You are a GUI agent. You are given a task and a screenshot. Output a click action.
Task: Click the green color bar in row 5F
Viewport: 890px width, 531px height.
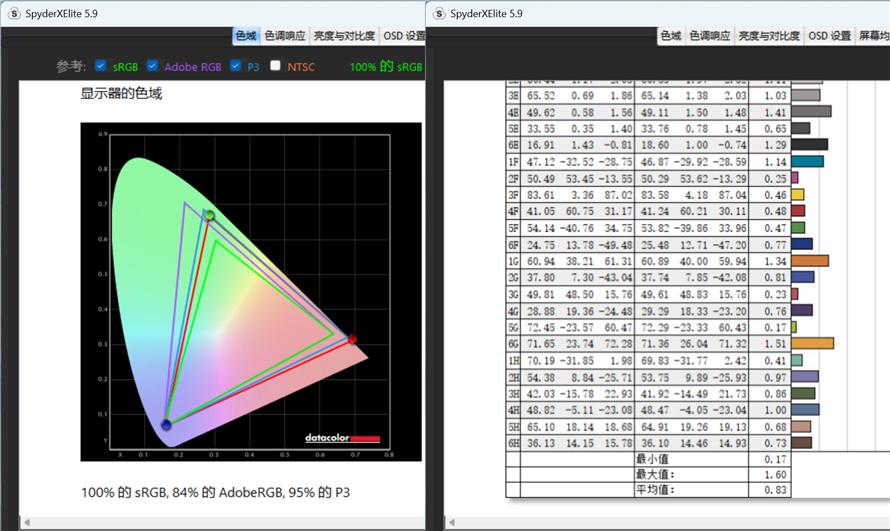click(x=798, y=228)
